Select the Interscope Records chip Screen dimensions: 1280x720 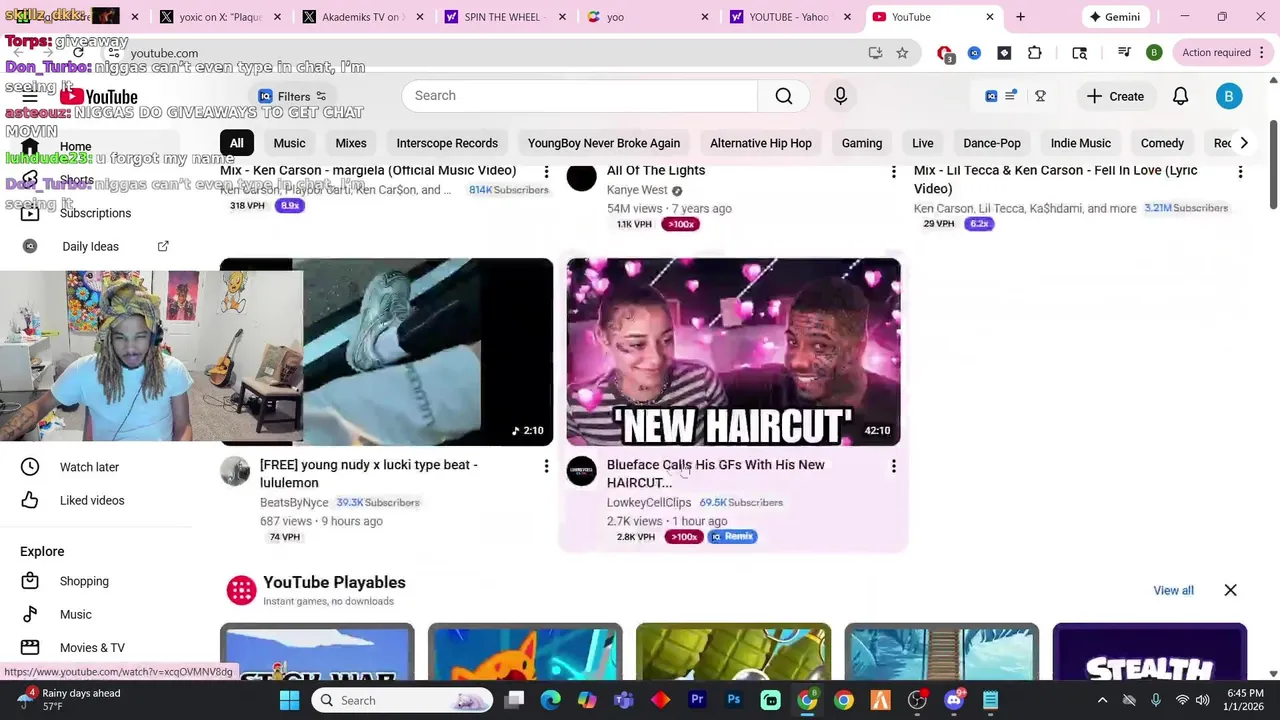tap(447, 143)
